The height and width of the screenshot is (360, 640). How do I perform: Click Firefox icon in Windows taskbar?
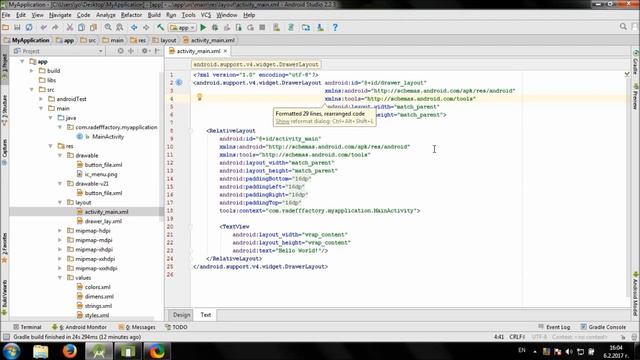tap(70, 351)
